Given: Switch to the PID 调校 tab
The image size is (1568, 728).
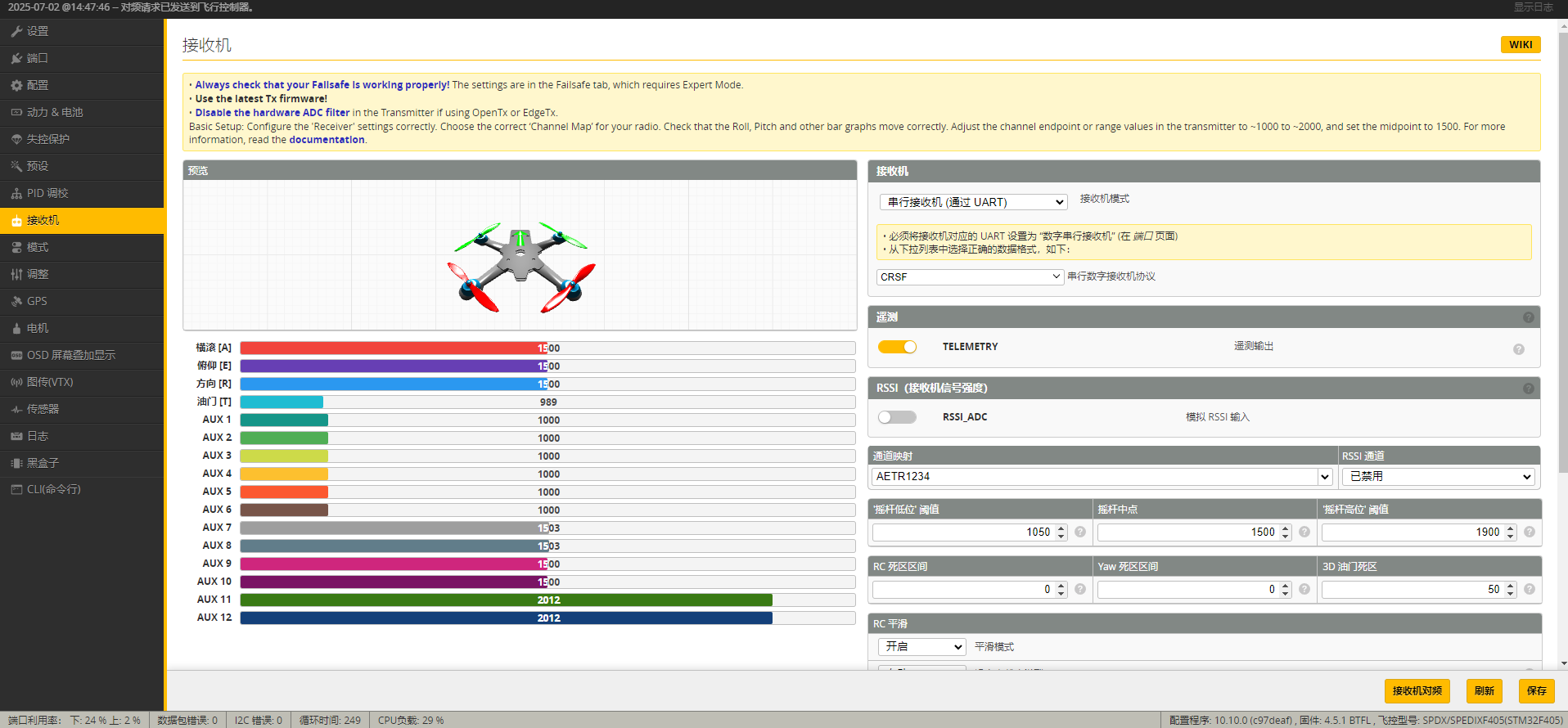Looking at the screenshot, I should pyautogui.click(x=47, y=193).
